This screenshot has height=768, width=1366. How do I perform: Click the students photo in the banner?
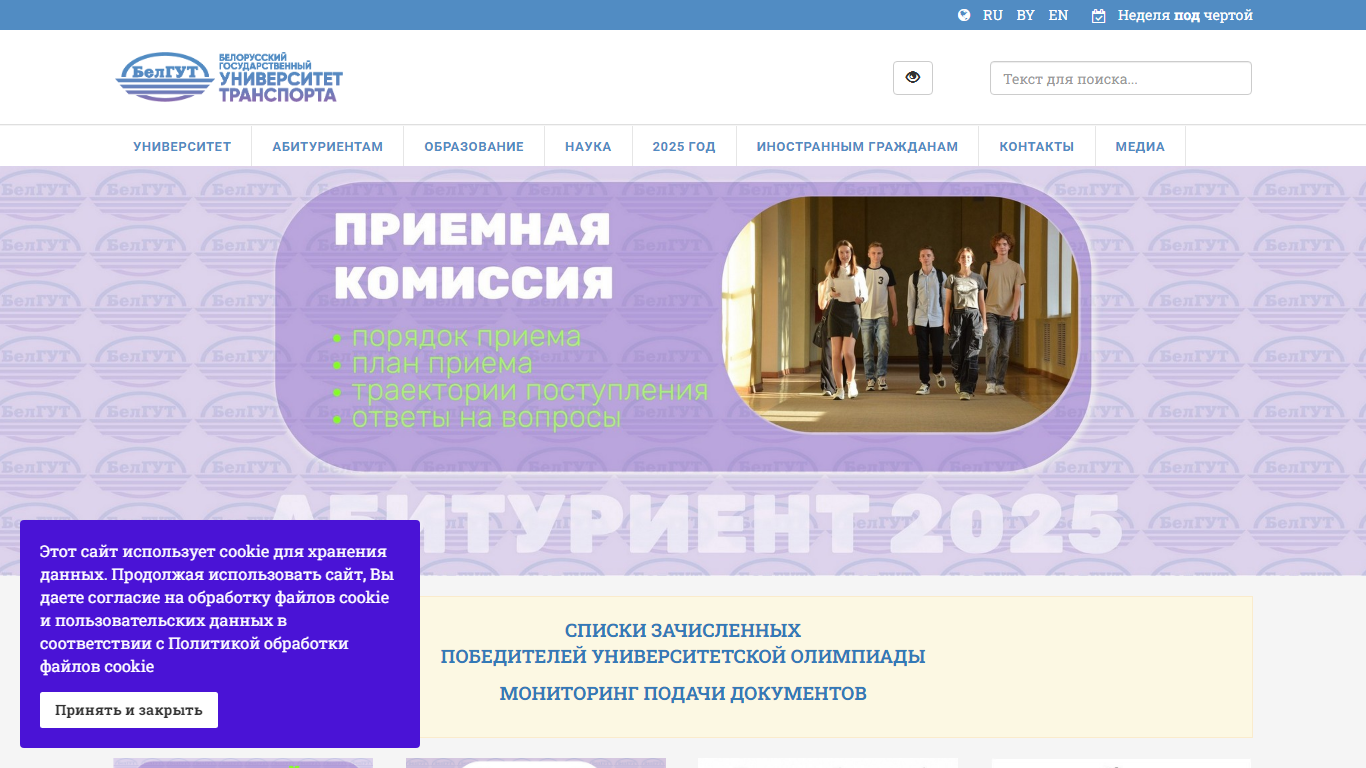(x=900, y=314)
